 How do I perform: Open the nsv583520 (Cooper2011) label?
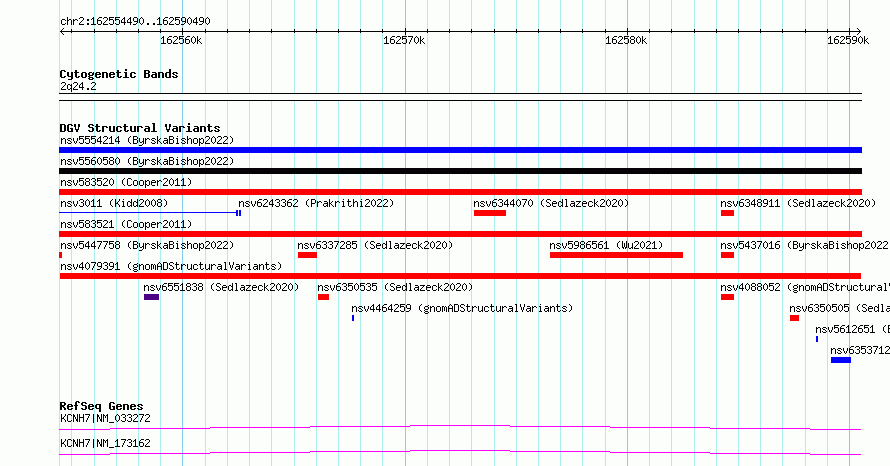126,182
